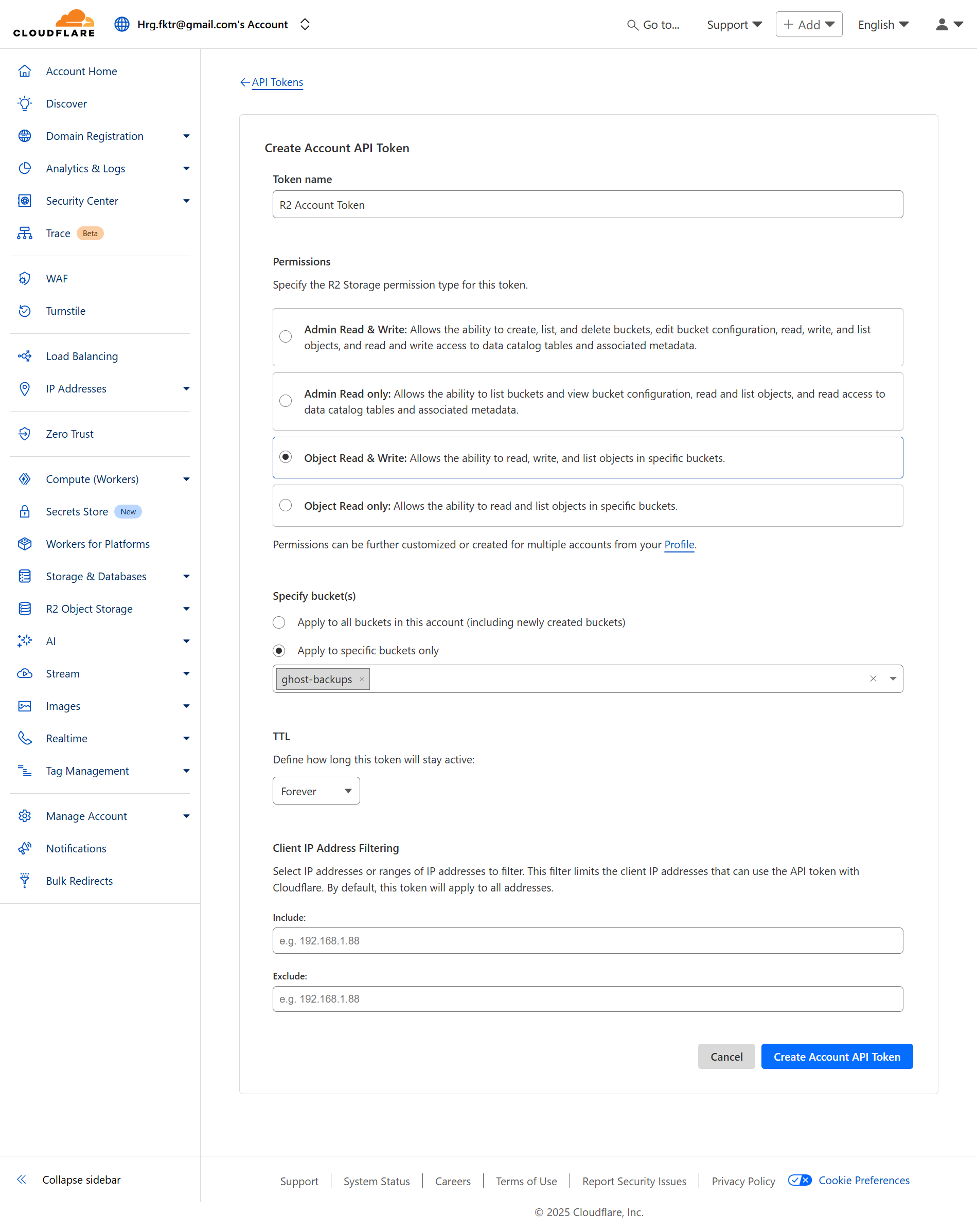Viewport: 977px width, 1232px height.
Task: Clear all selected buckets with X
Action: (x=873, y=679)
